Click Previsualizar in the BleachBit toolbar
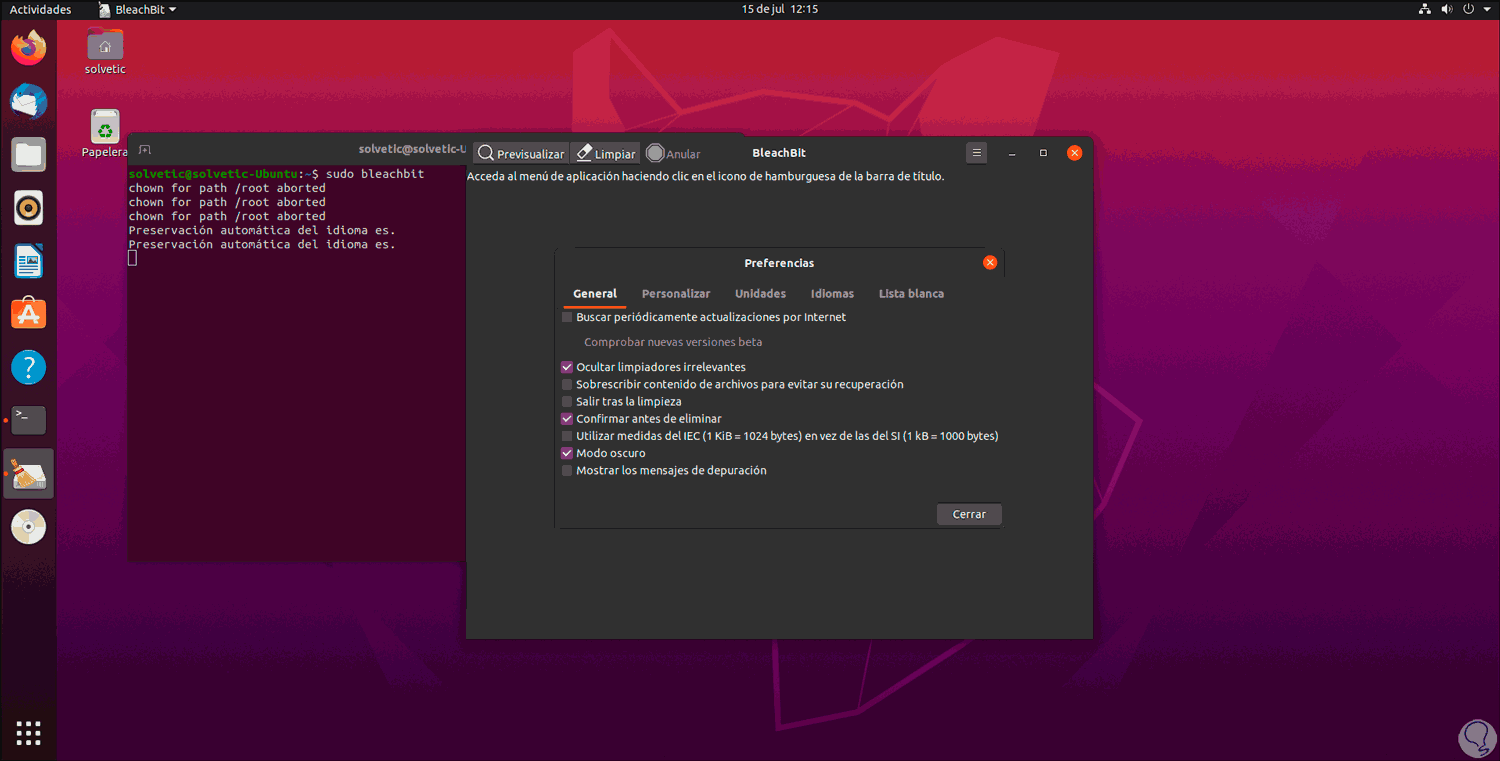1500x761 pixels. [x=521, y=154]
